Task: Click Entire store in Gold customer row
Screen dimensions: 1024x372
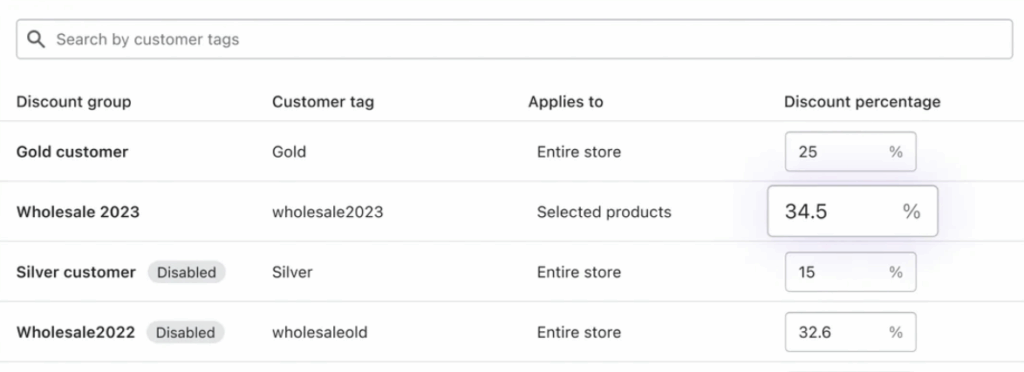Action: coord(579,152)
